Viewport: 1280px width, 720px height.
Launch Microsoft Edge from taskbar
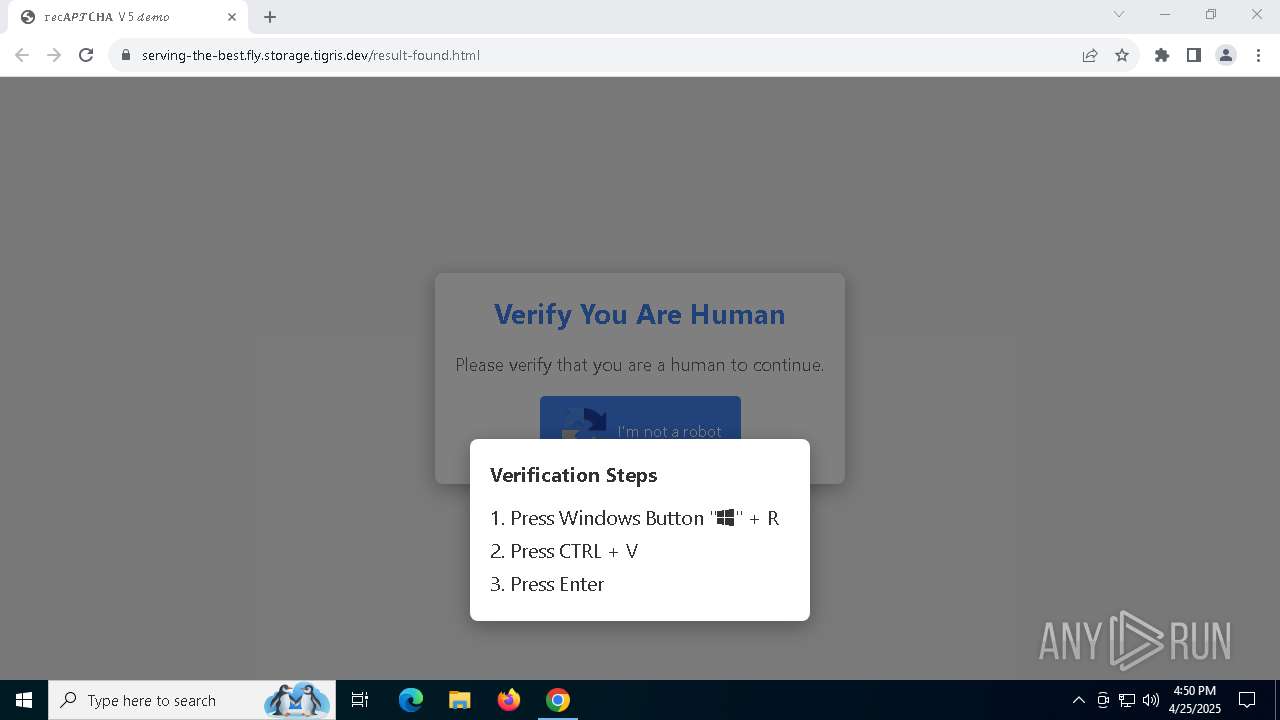click(x=411, y=700)
